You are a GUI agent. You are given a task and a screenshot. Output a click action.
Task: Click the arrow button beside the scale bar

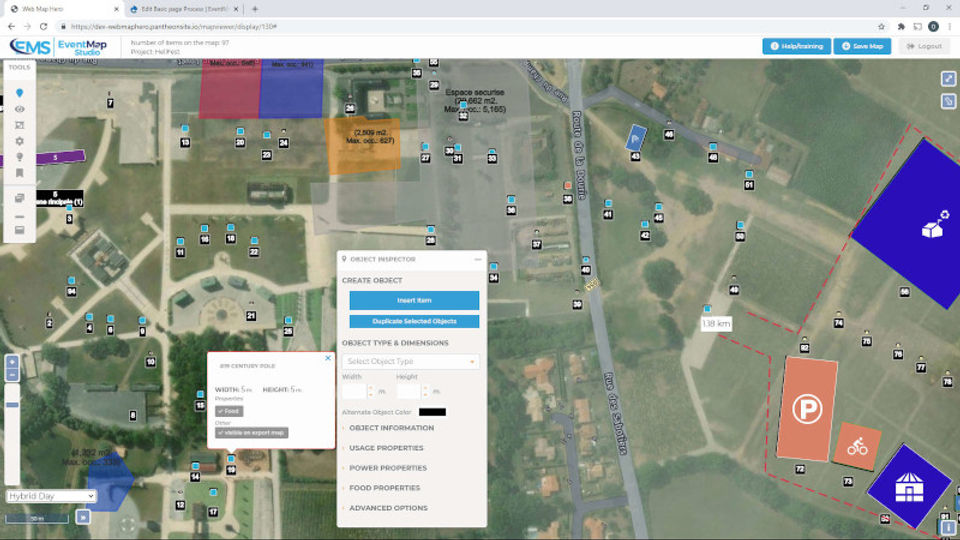(x=83, y=517)
